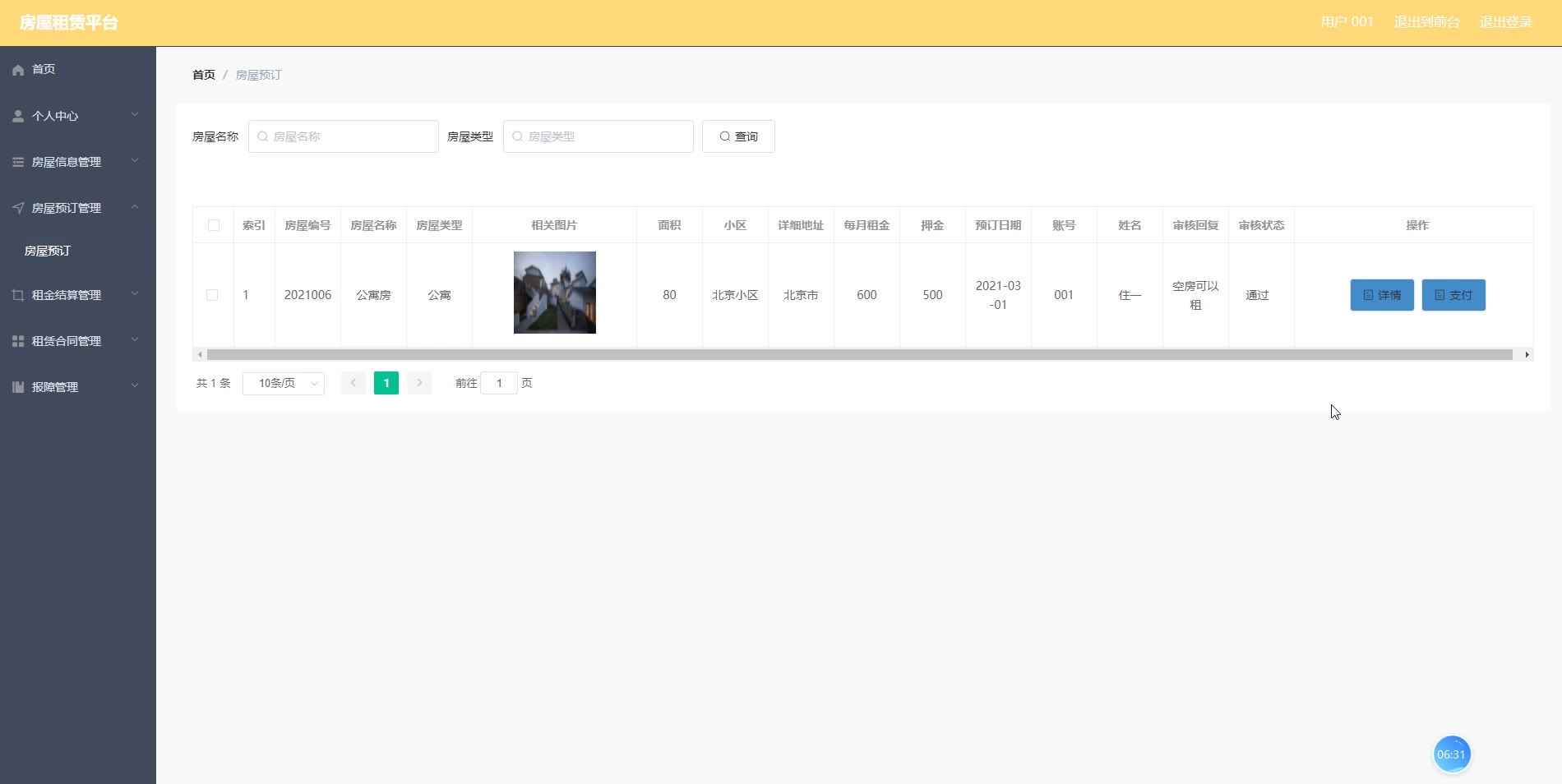The image size is (1562, 784).
Task: Click the horizontal table scrollbar
Action: 859,355
